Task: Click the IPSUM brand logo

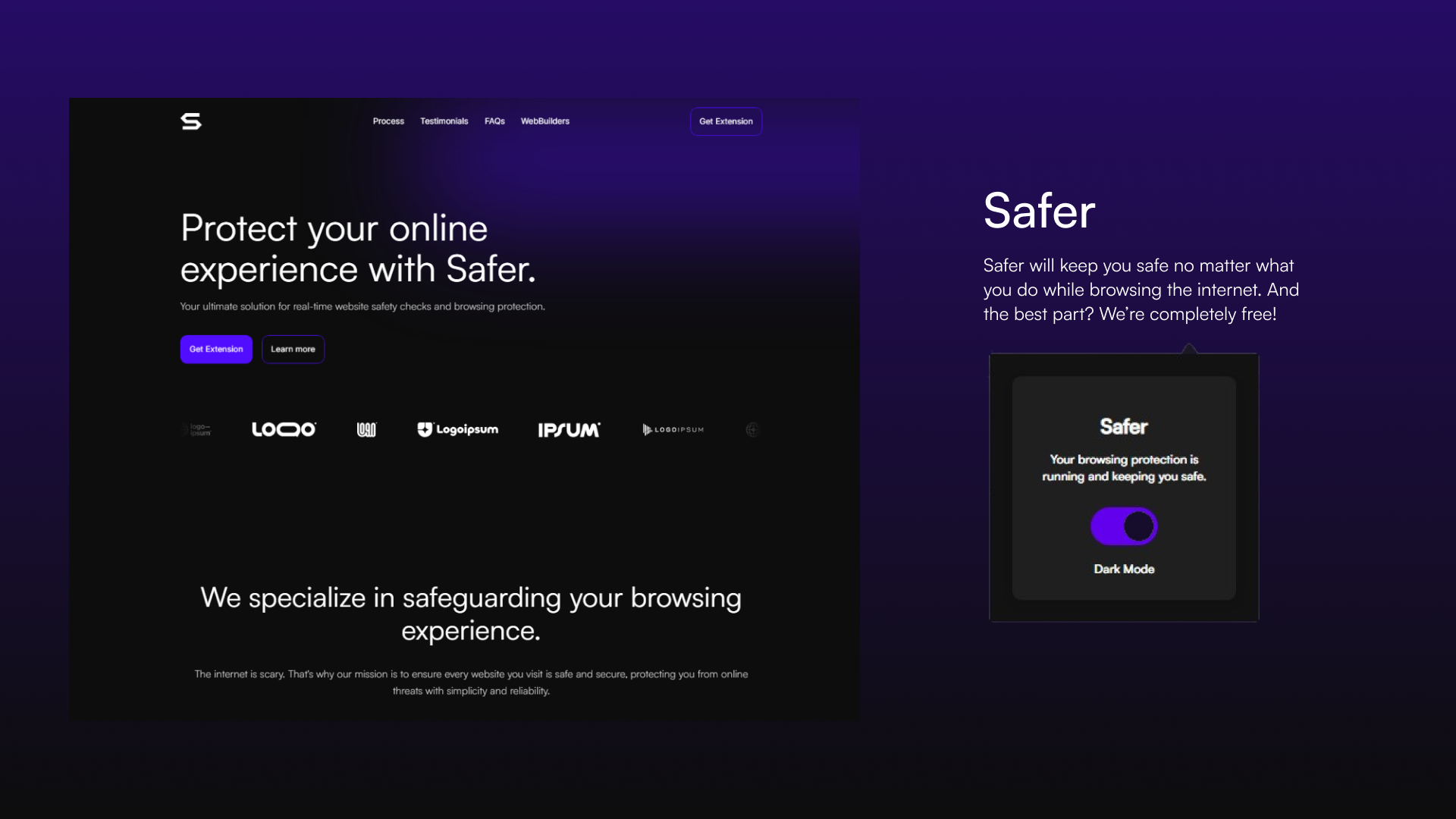Action: pos(569,430)
